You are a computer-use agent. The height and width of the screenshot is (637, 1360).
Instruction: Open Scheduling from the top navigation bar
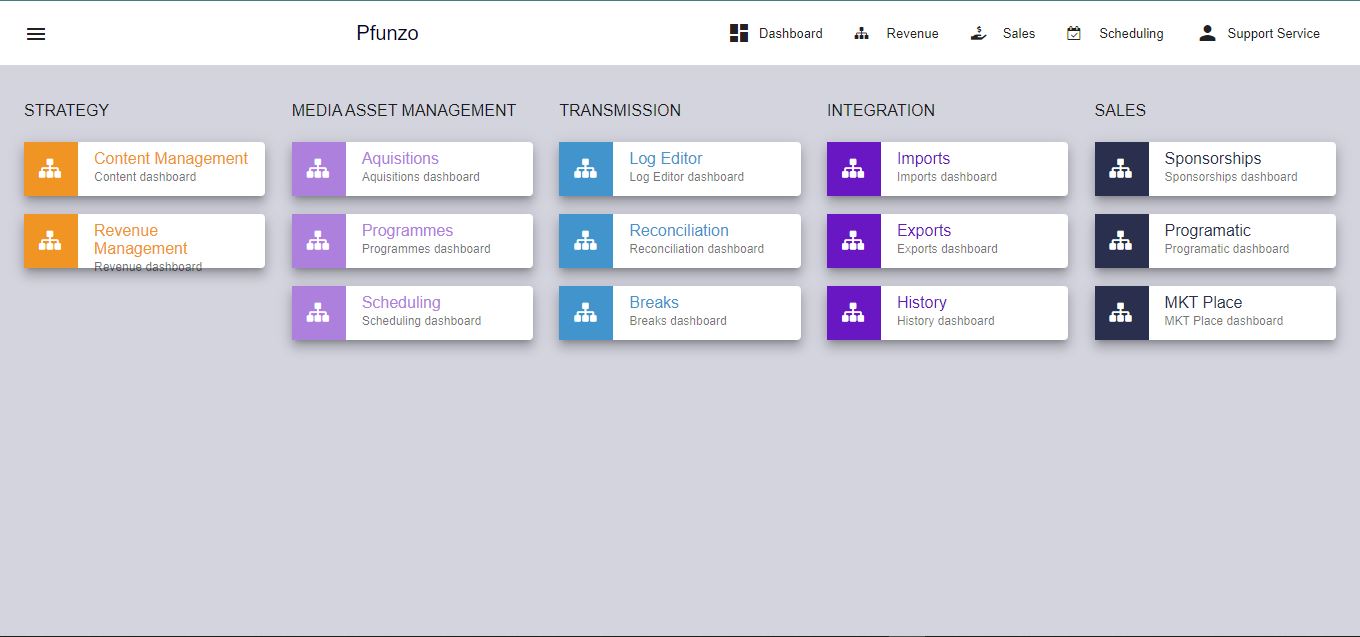click(1115, 34)
